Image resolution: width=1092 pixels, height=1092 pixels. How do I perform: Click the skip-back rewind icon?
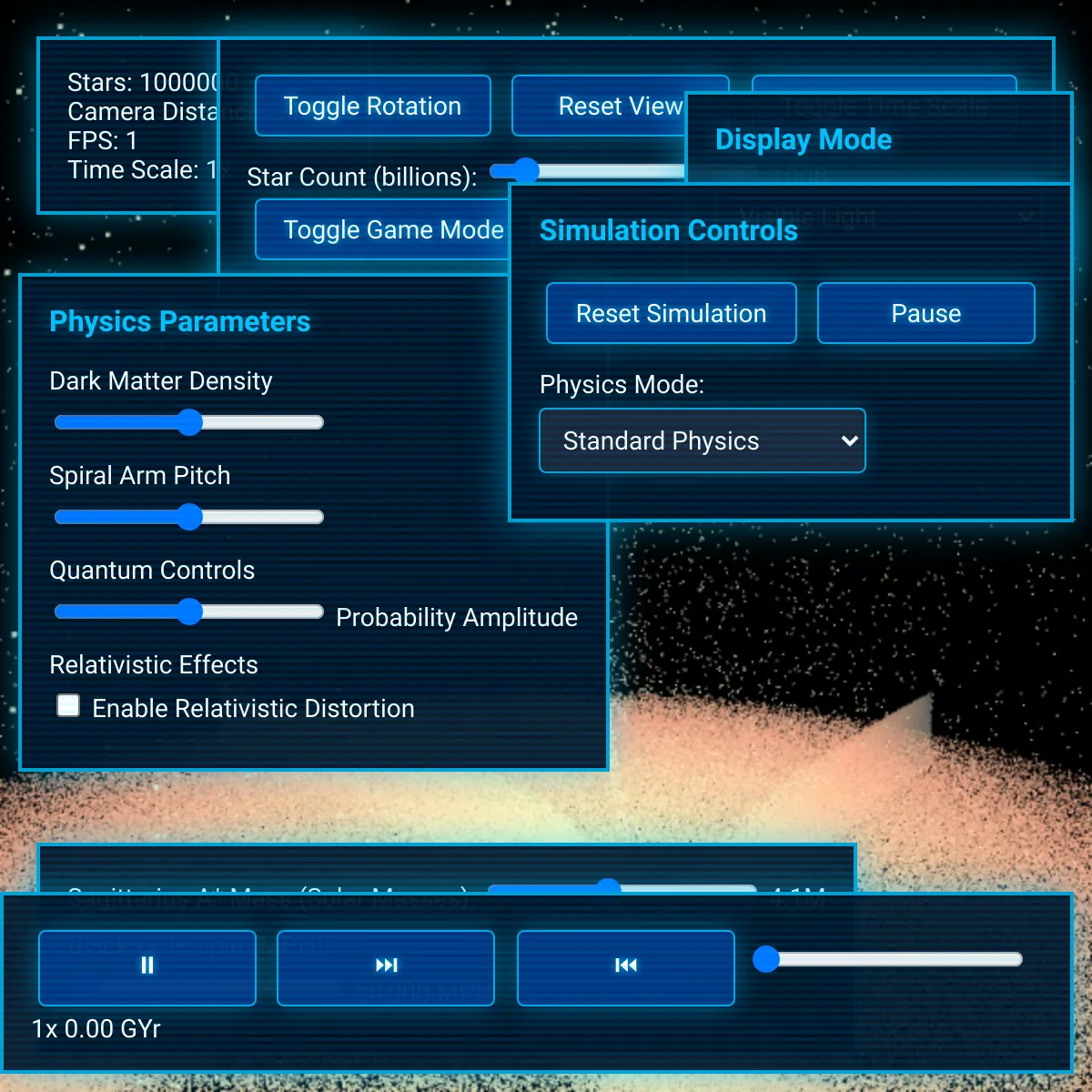(x=625, y=966)
